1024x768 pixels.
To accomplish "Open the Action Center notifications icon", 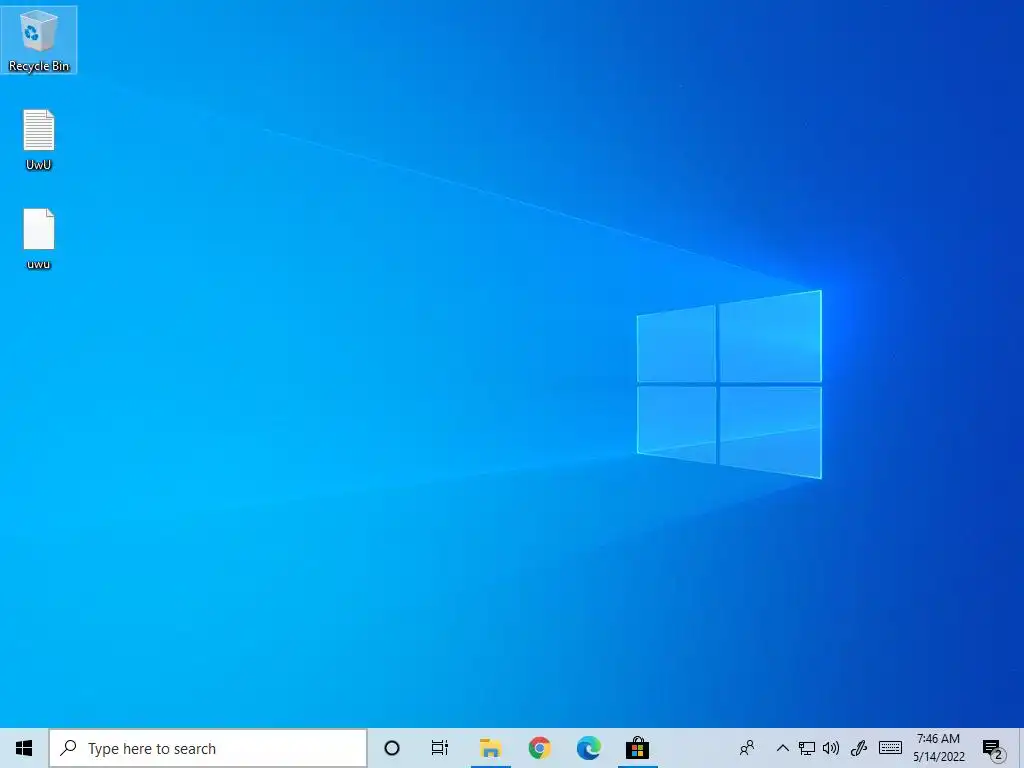I will 994,749.
